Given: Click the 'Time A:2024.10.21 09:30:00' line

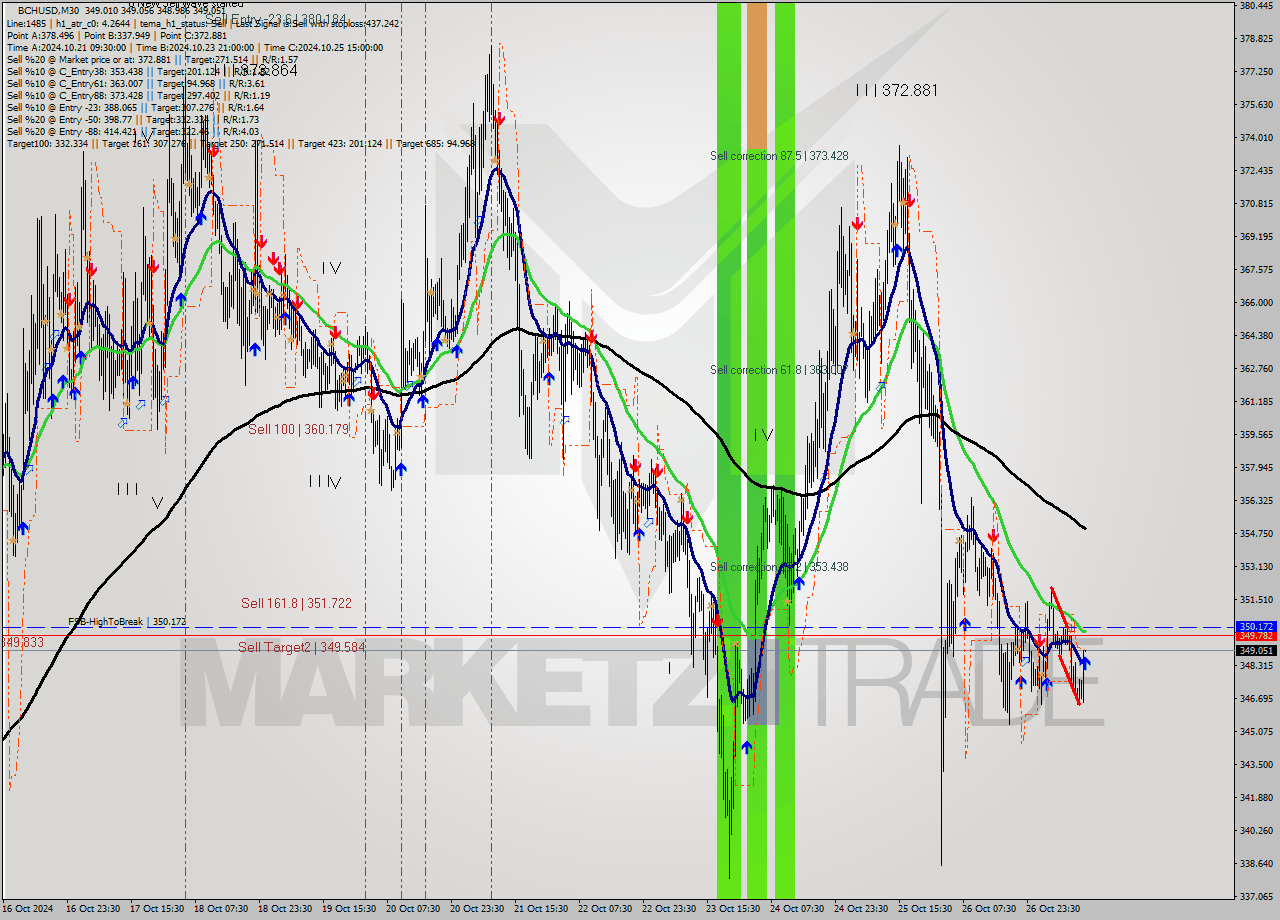Looking at the screenshot, I should pos(195,47).
